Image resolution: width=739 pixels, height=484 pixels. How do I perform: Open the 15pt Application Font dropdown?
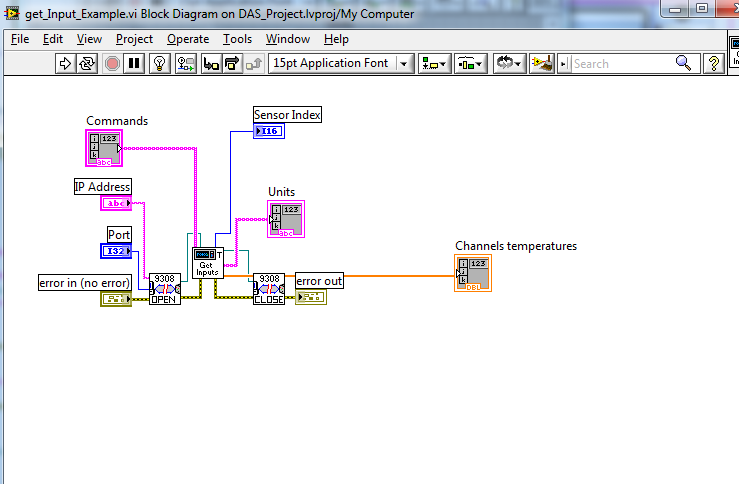tap(341, 63)
